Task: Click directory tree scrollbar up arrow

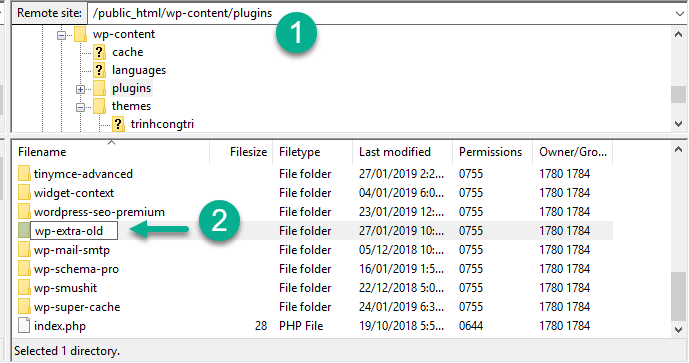Action: point(678,34)
